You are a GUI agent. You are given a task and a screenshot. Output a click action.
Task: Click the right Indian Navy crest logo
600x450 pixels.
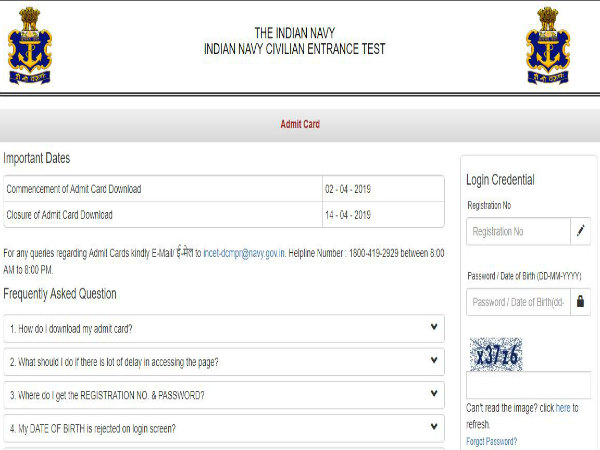548,46
